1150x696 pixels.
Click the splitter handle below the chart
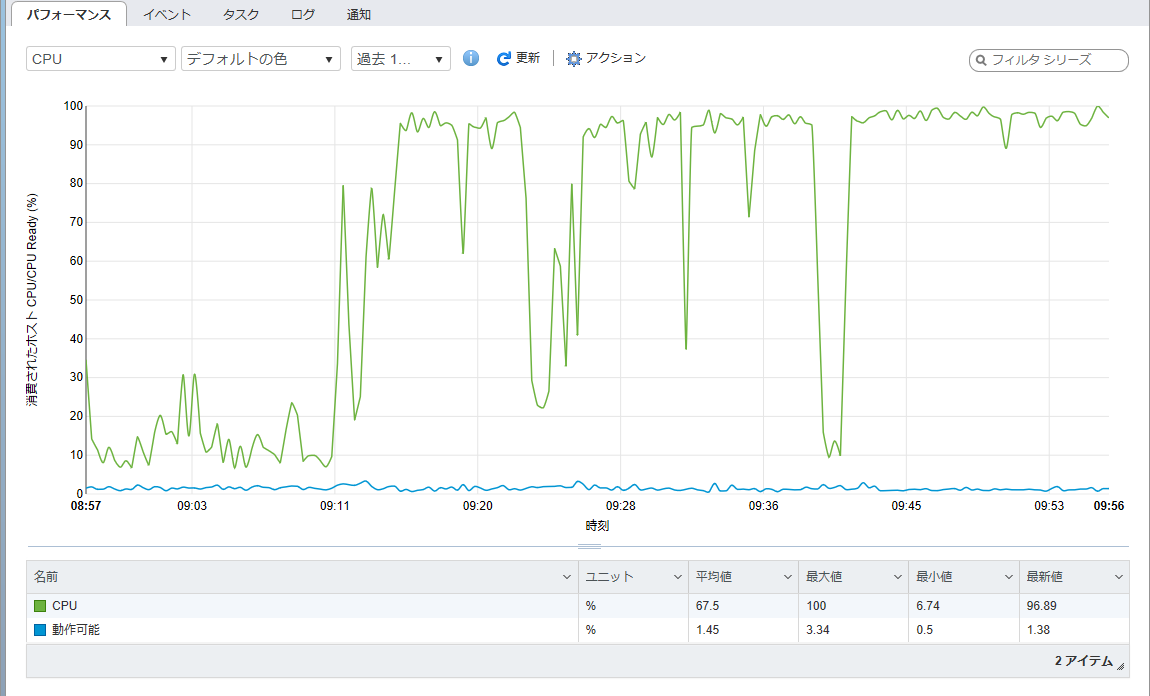(589, 546)
